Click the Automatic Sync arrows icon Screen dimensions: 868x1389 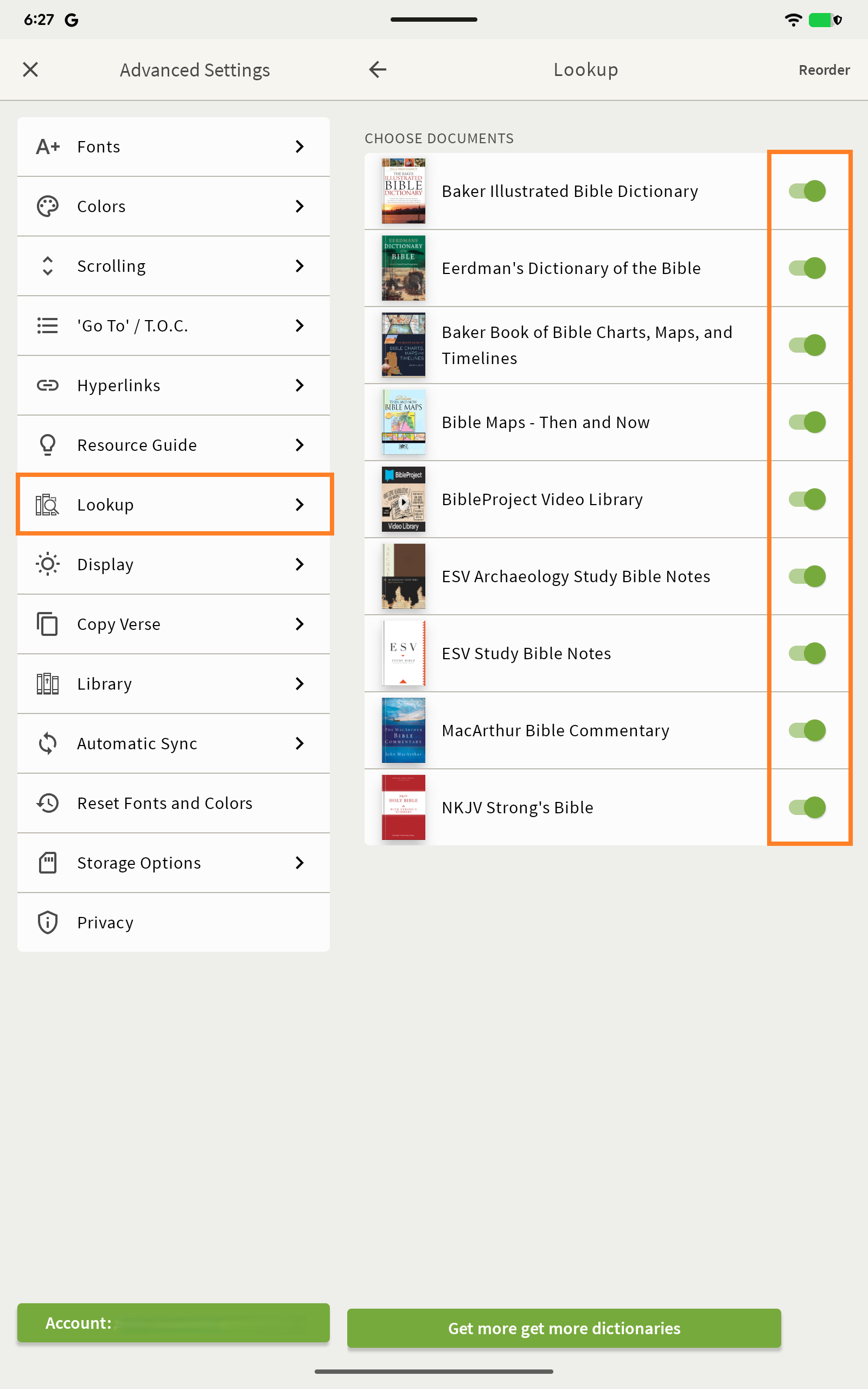click(x=48, y=744)
